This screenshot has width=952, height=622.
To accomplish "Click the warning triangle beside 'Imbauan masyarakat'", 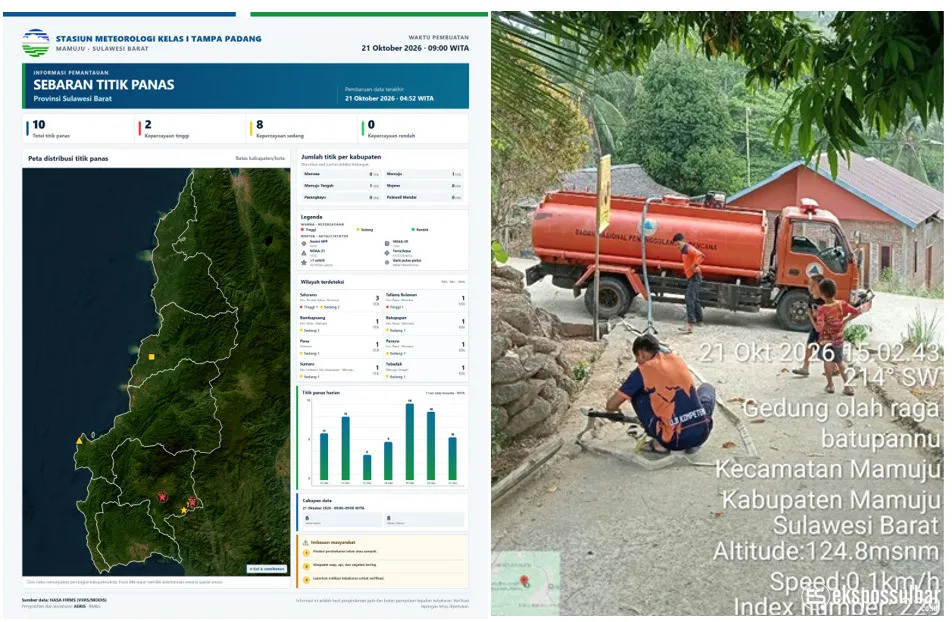I will coord(306,543).
